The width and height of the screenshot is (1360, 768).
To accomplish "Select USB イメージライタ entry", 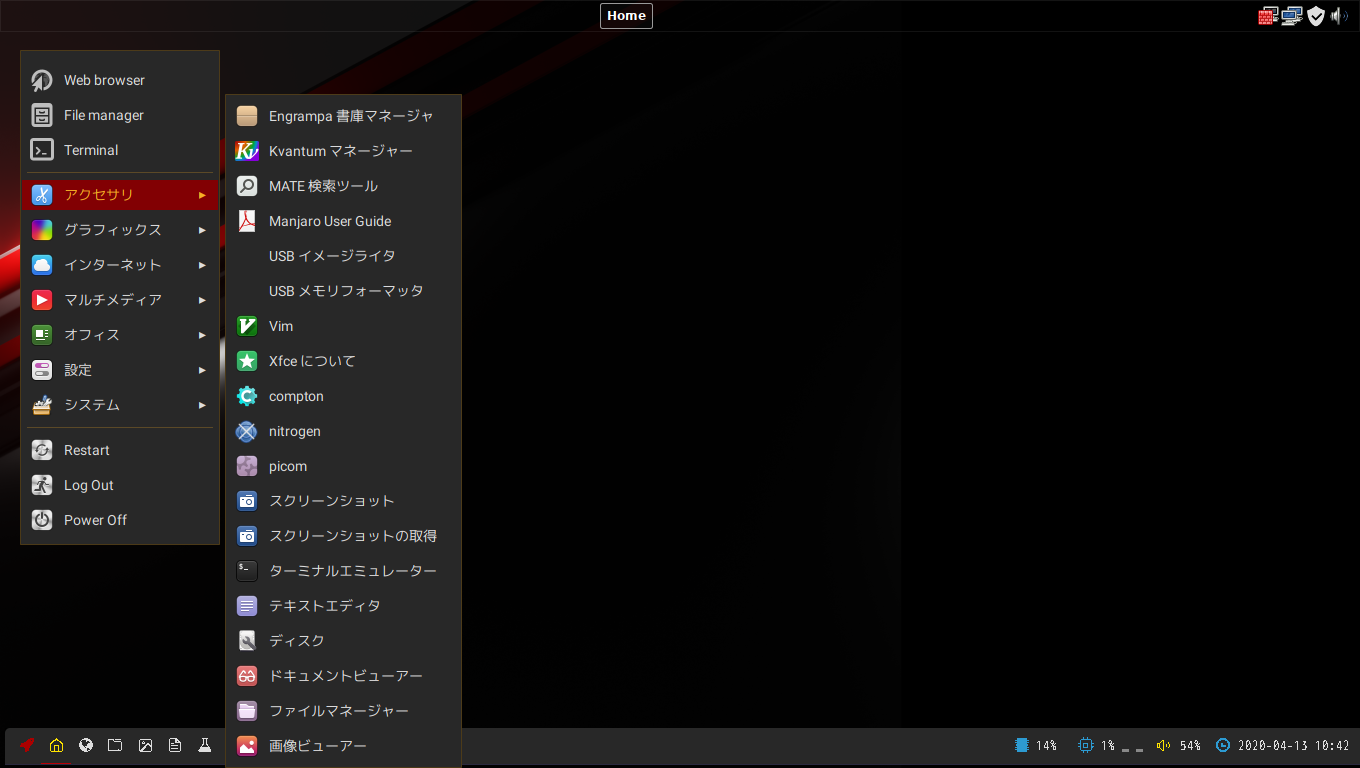I will [343, 256].
